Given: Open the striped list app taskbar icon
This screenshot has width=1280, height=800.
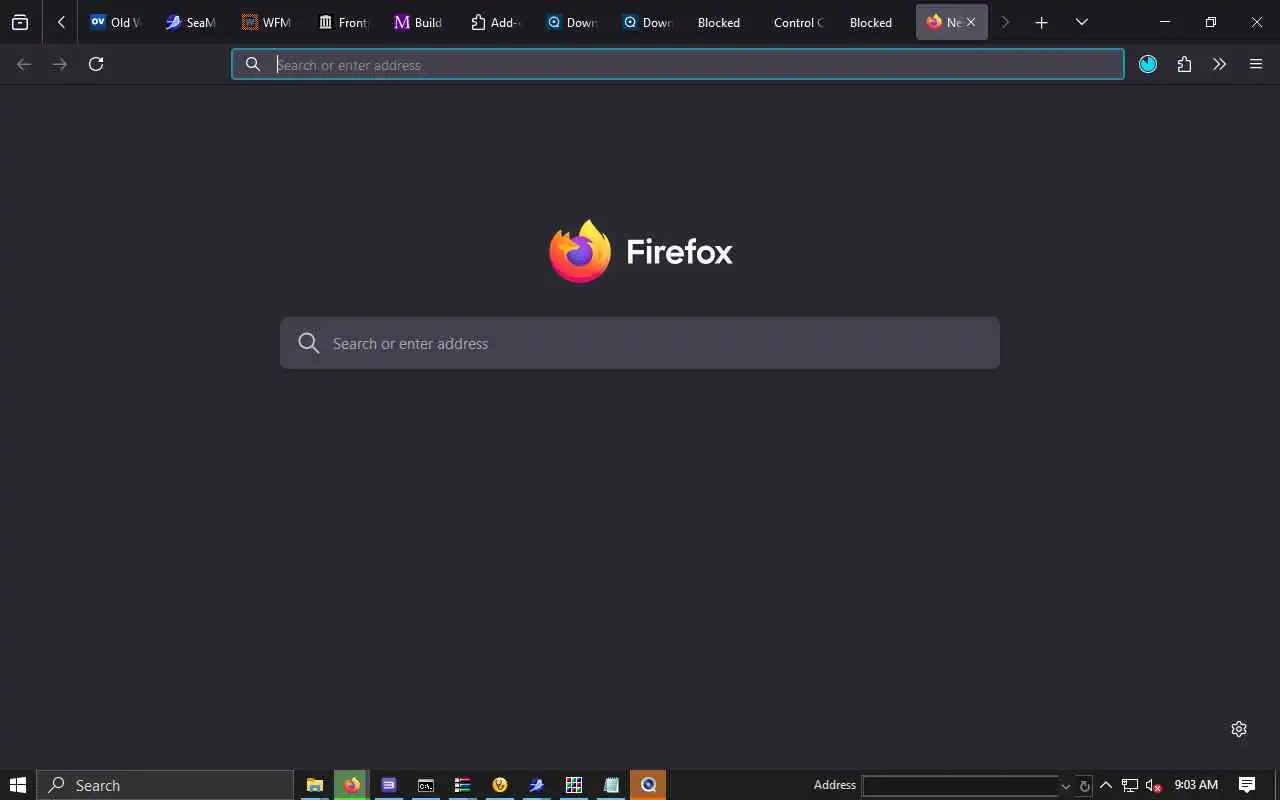Looking at the screenshot, I should point(462,785).
